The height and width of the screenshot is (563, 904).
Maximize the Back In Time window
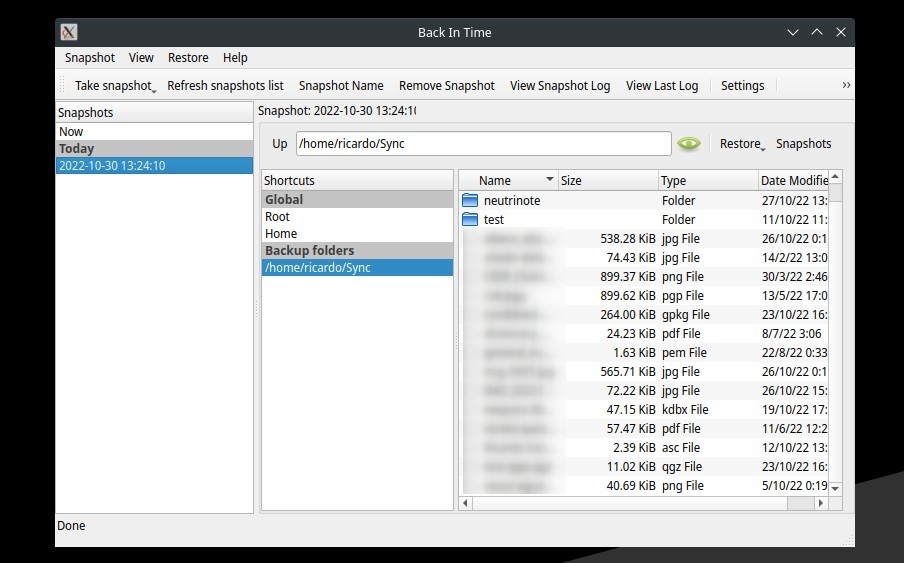(x=817, y=32)
